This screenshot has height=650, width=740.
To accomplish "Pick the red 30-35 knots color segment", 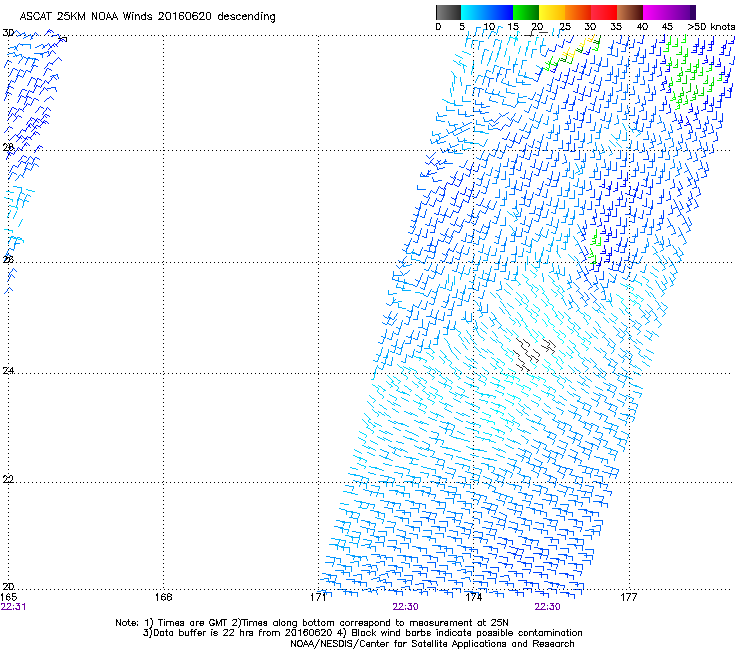I will [604, 12].
